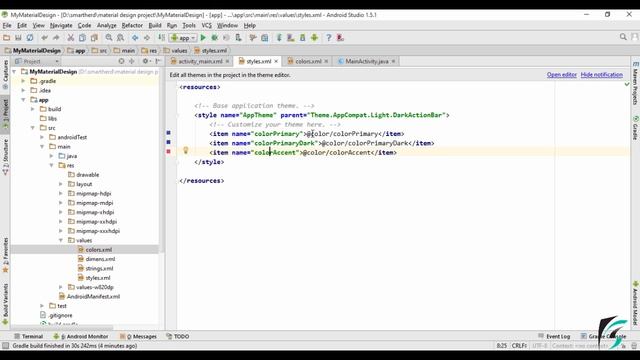This screenshot has width=640, height=360.
Task: Click the lightbulb intention icon in gutter
Action: point(185,150)
